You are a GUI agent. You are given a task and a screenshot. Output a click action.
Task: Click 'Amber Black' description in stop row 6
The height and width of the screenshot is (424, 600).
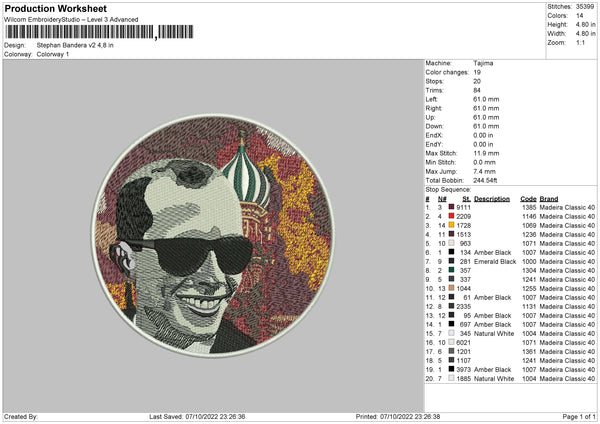[x=492, y=252]
